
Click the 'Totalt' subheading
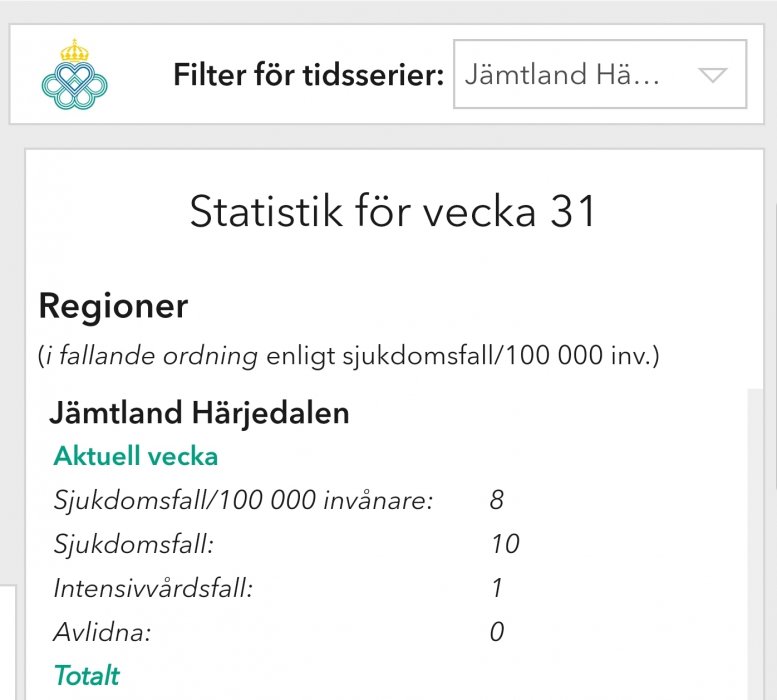[x=86, y=676]
